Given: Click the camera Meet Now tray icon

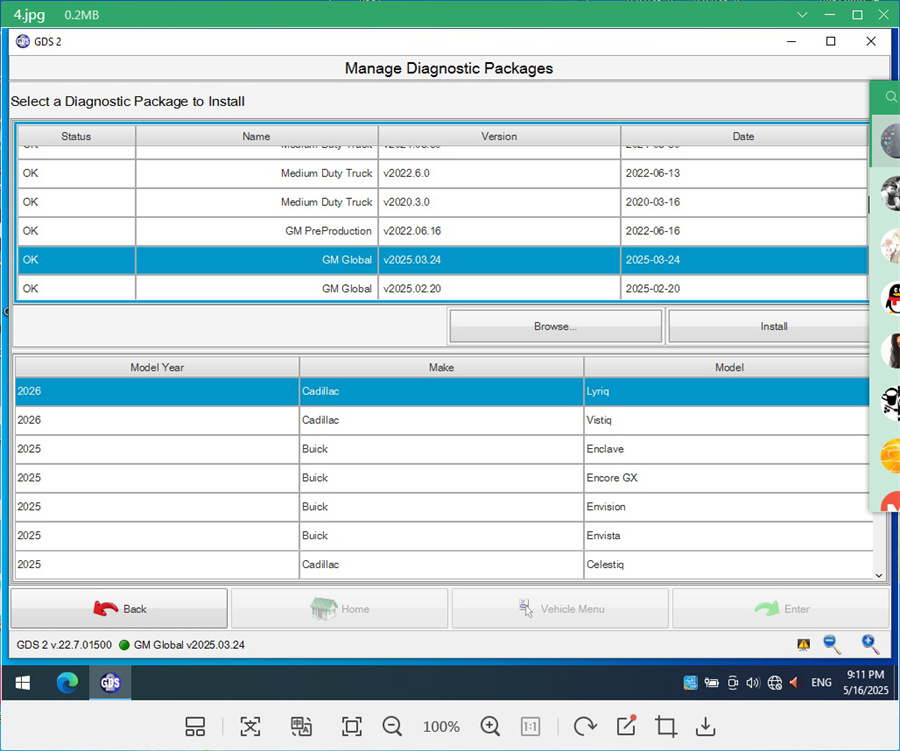Looking at the screenshot, I should (x=733, y=683).
